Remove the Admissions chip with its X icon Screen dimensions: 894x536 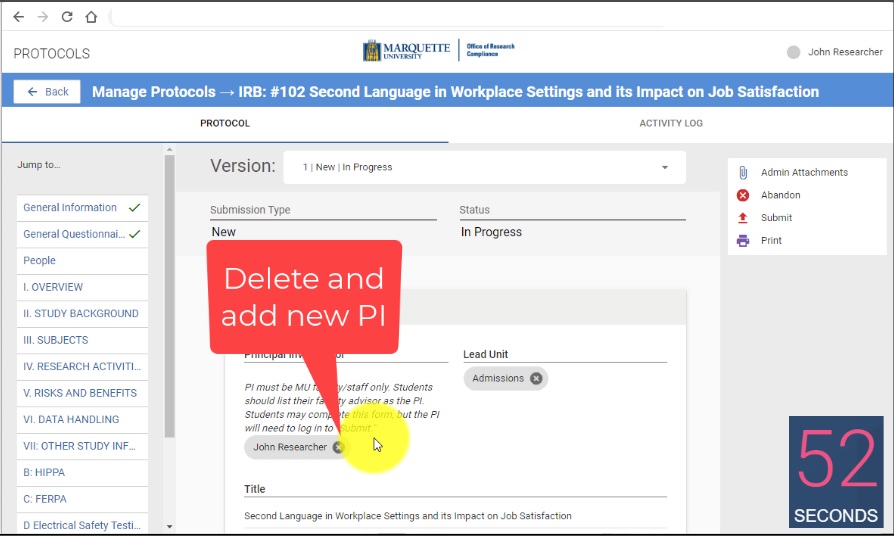pyautogui.click(x=536, y=378)
